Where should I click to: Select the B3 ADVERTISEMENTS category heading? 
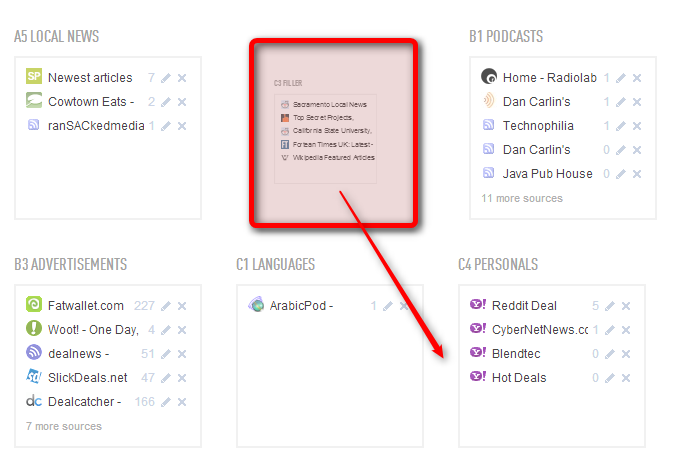pos(70,264)
